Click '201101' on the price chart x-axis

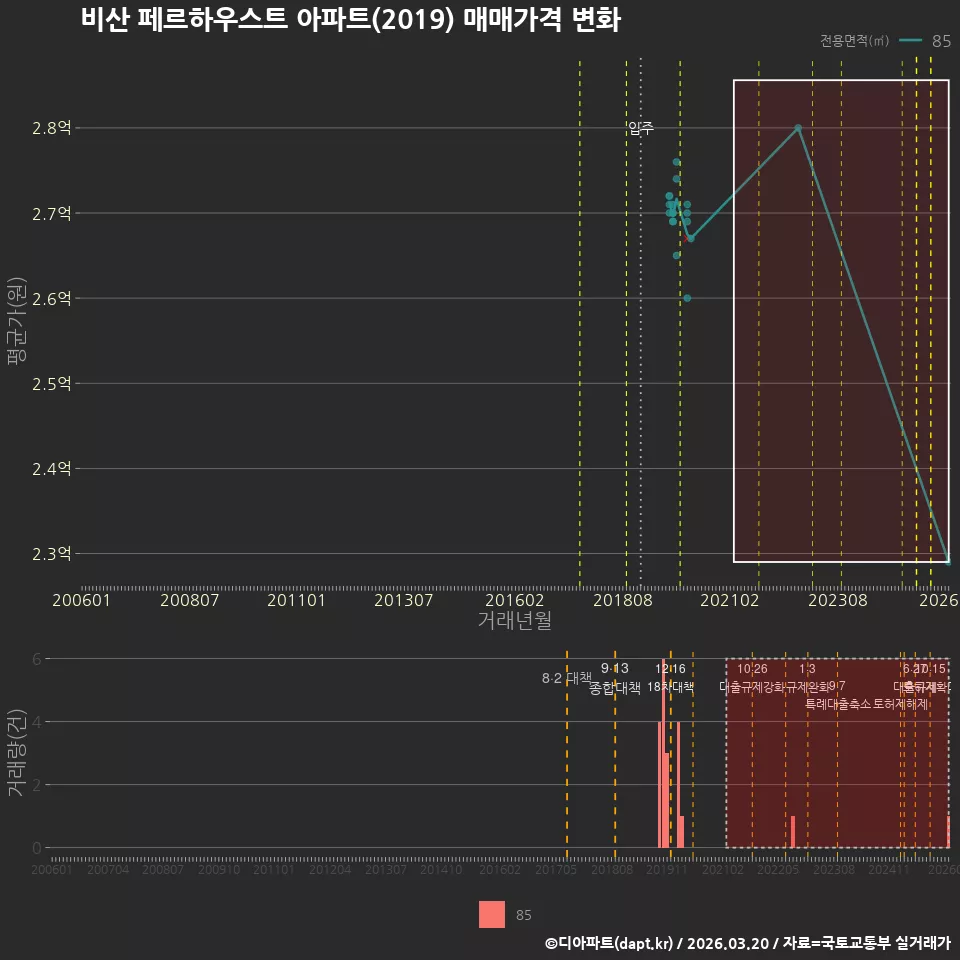pos(296,600)
